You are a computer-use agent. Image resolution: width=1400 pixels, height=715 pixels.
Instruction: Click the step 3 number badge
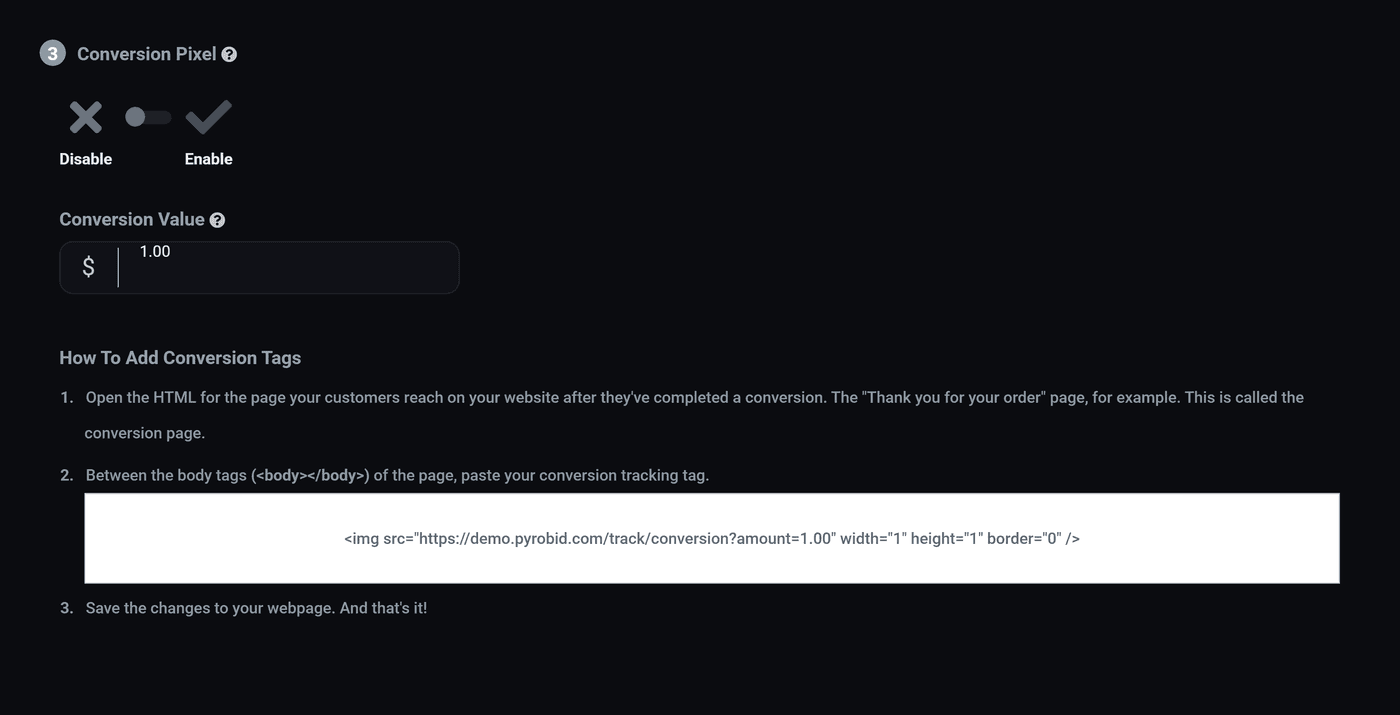[x=53, y=54]
